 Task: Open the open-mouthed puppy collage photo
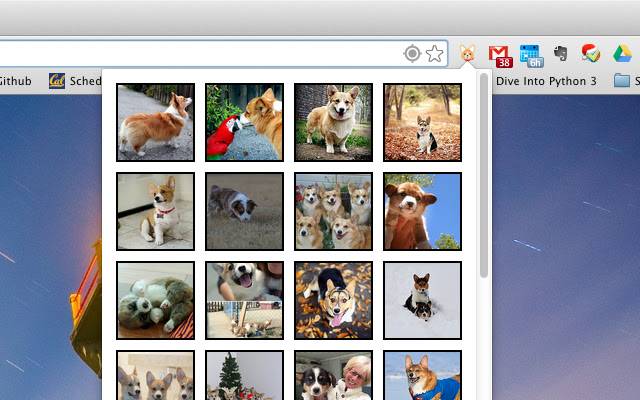(x=244, y=300)
